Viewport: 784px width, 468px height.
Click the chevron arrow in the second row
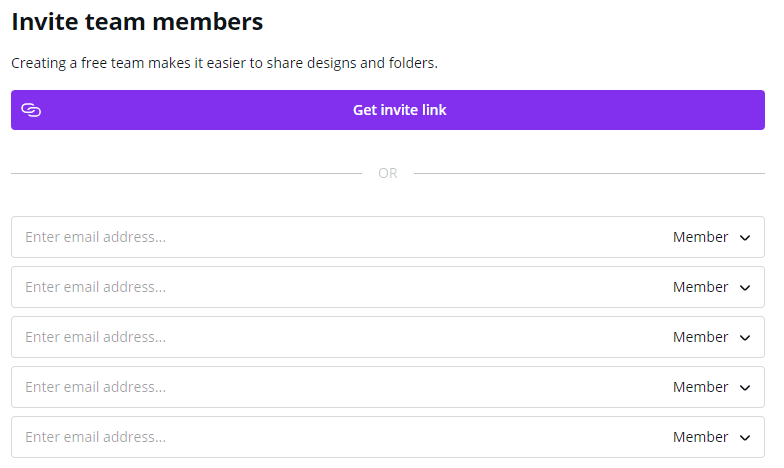click(x=745, y=288)
